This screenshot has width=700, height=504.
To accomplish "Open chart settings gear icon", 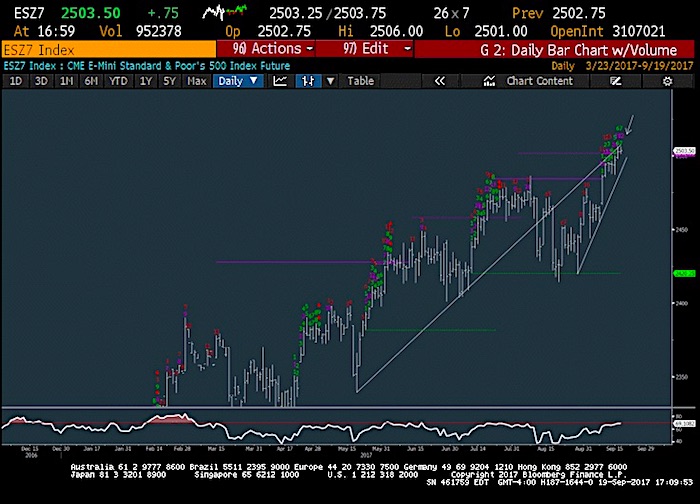I will coord(667,81).
